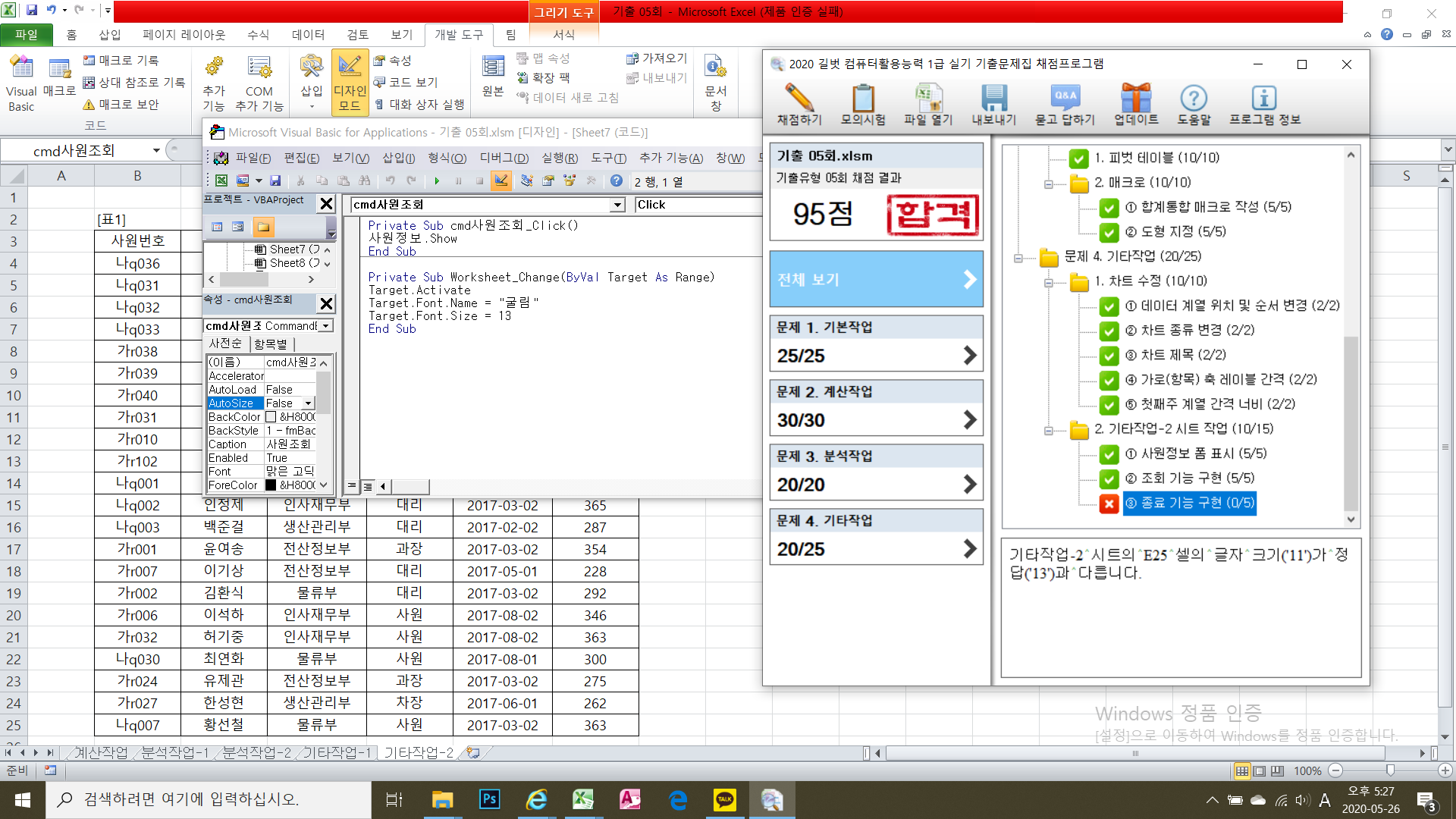Click the BackColor property color swatch

point(271,417)
